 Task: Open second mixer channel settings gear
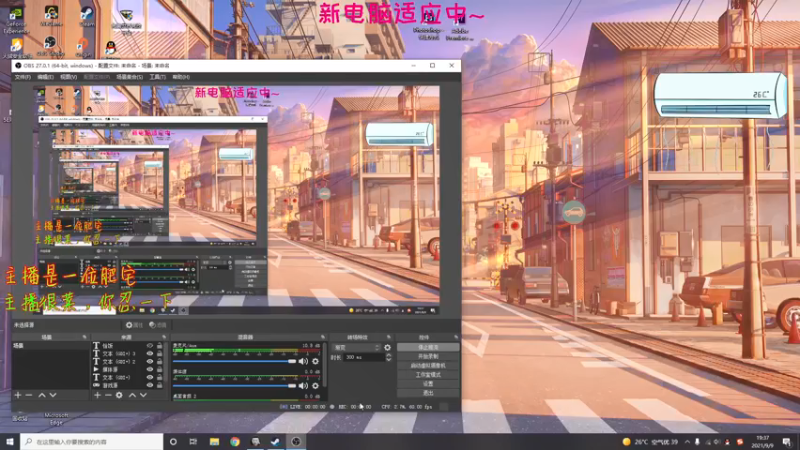point(315,386)
